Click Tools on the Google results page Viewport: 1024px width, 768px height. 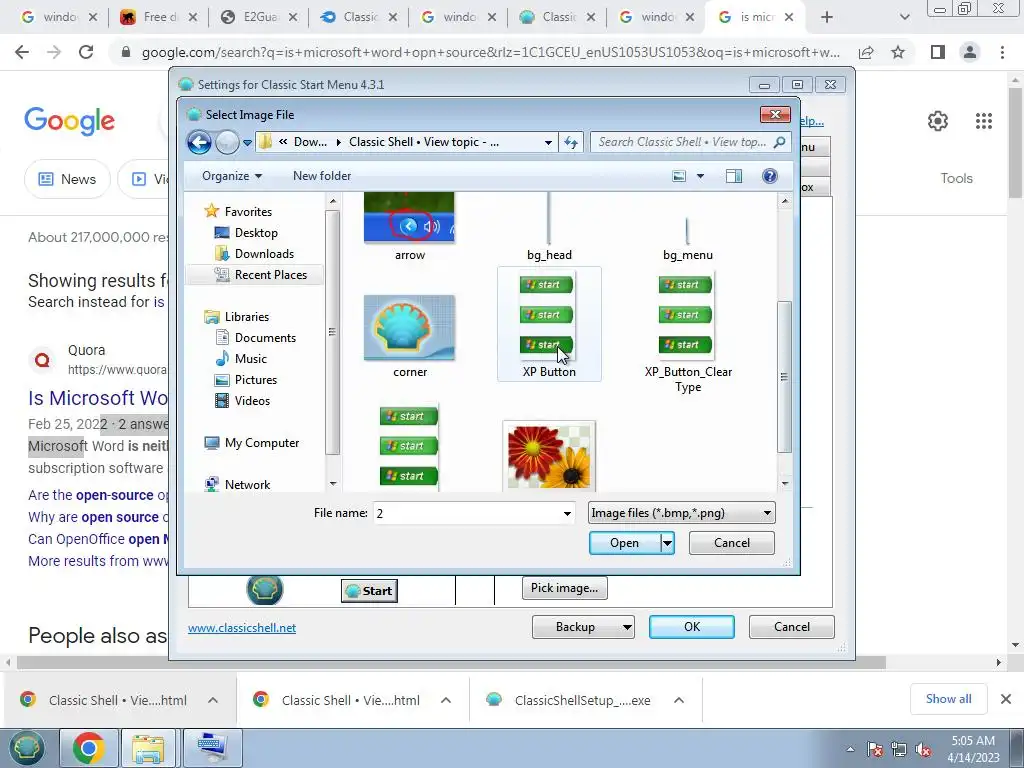[956, 178]
